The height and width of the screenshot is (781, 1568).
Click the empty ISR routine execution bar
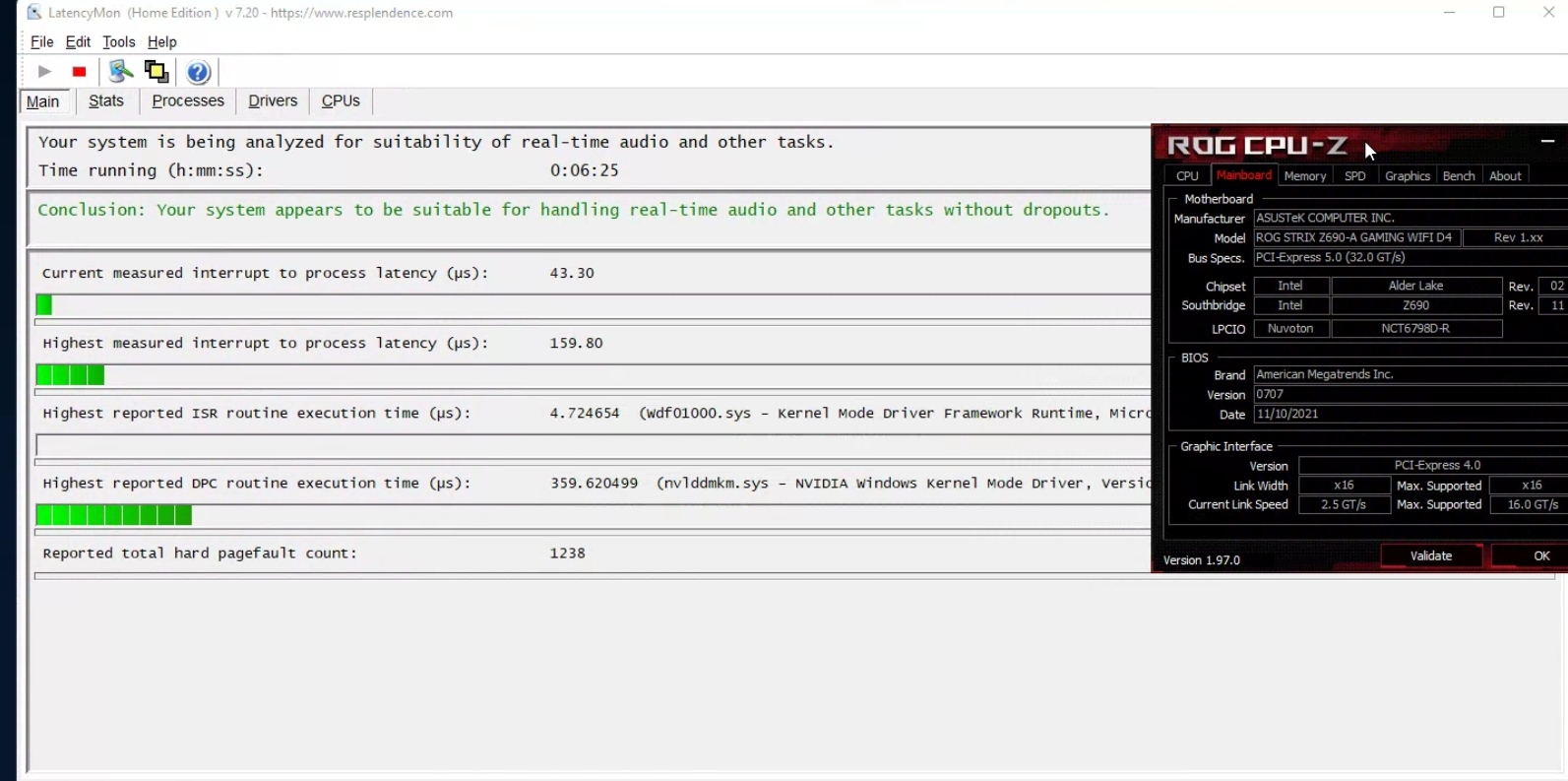point(594,445)
